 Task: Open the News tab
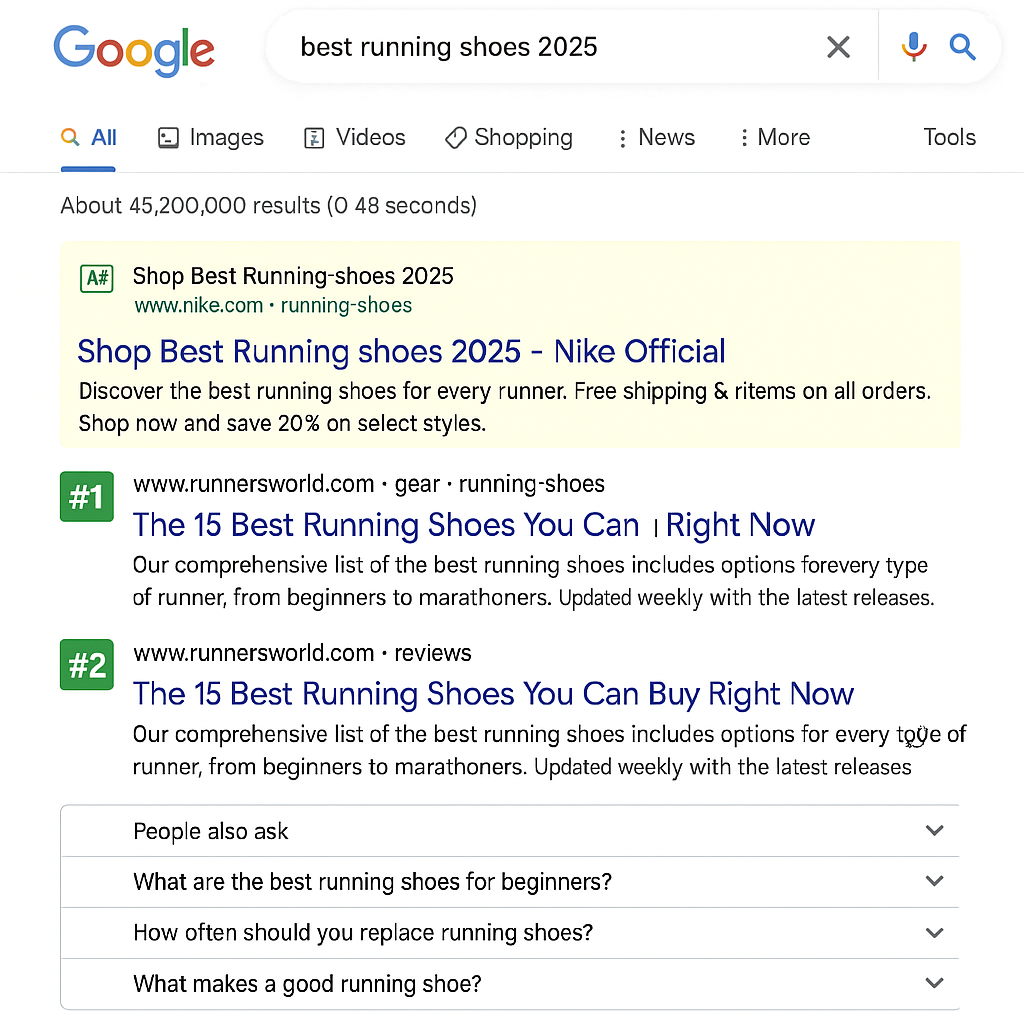coord(656,138)
